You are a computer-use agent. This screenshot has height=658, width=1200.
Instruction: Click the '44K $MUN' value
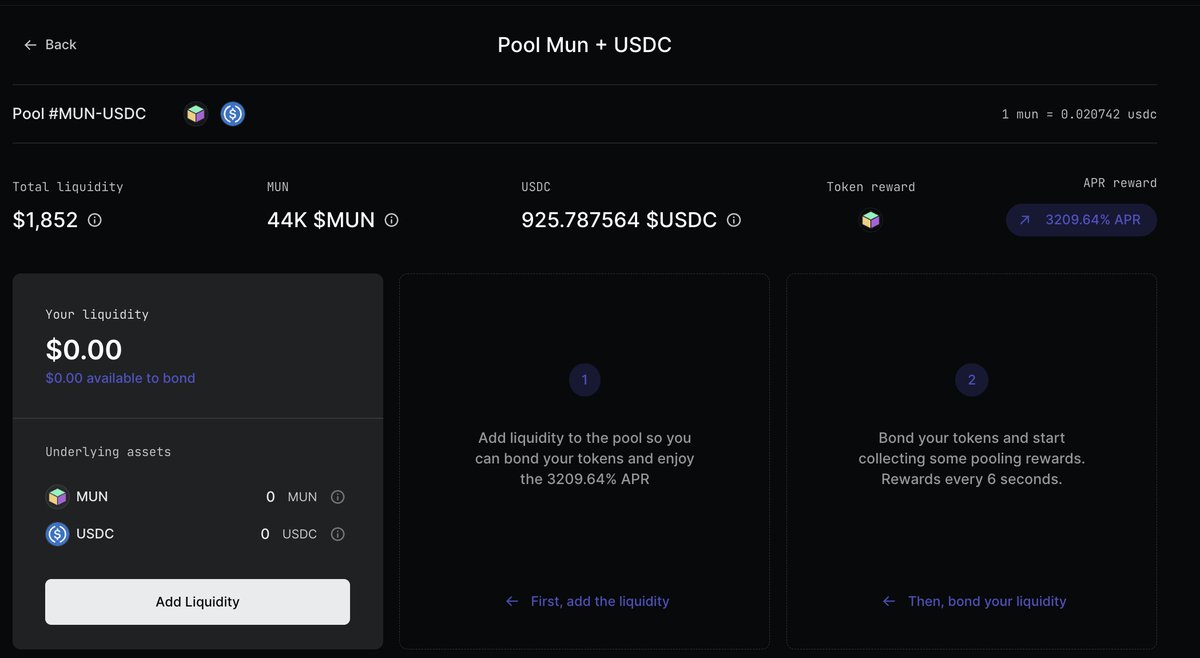[x=321, y=220]
